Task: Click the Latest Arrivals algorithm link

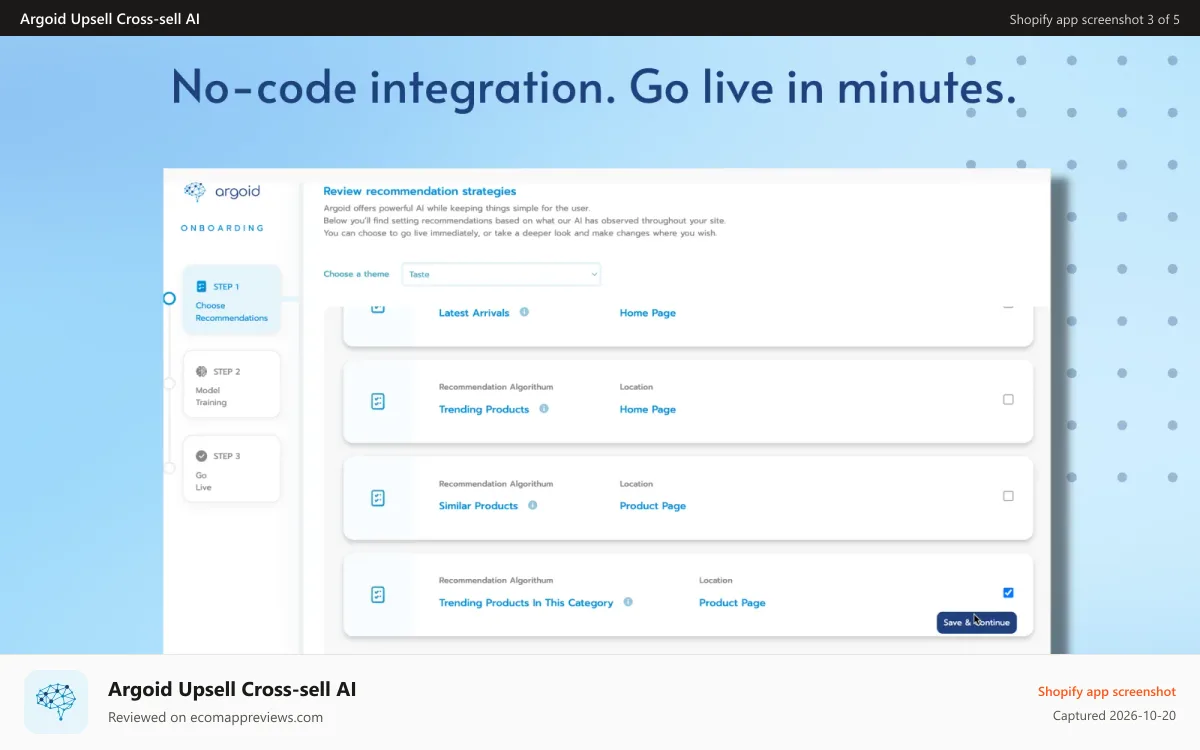Action: [474, 313]
